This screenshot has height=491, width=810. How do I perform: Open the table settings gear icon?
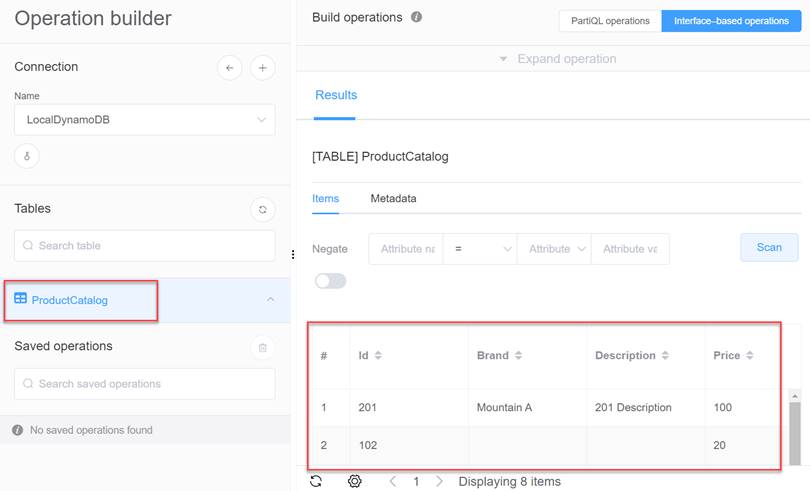coord(354,481)
